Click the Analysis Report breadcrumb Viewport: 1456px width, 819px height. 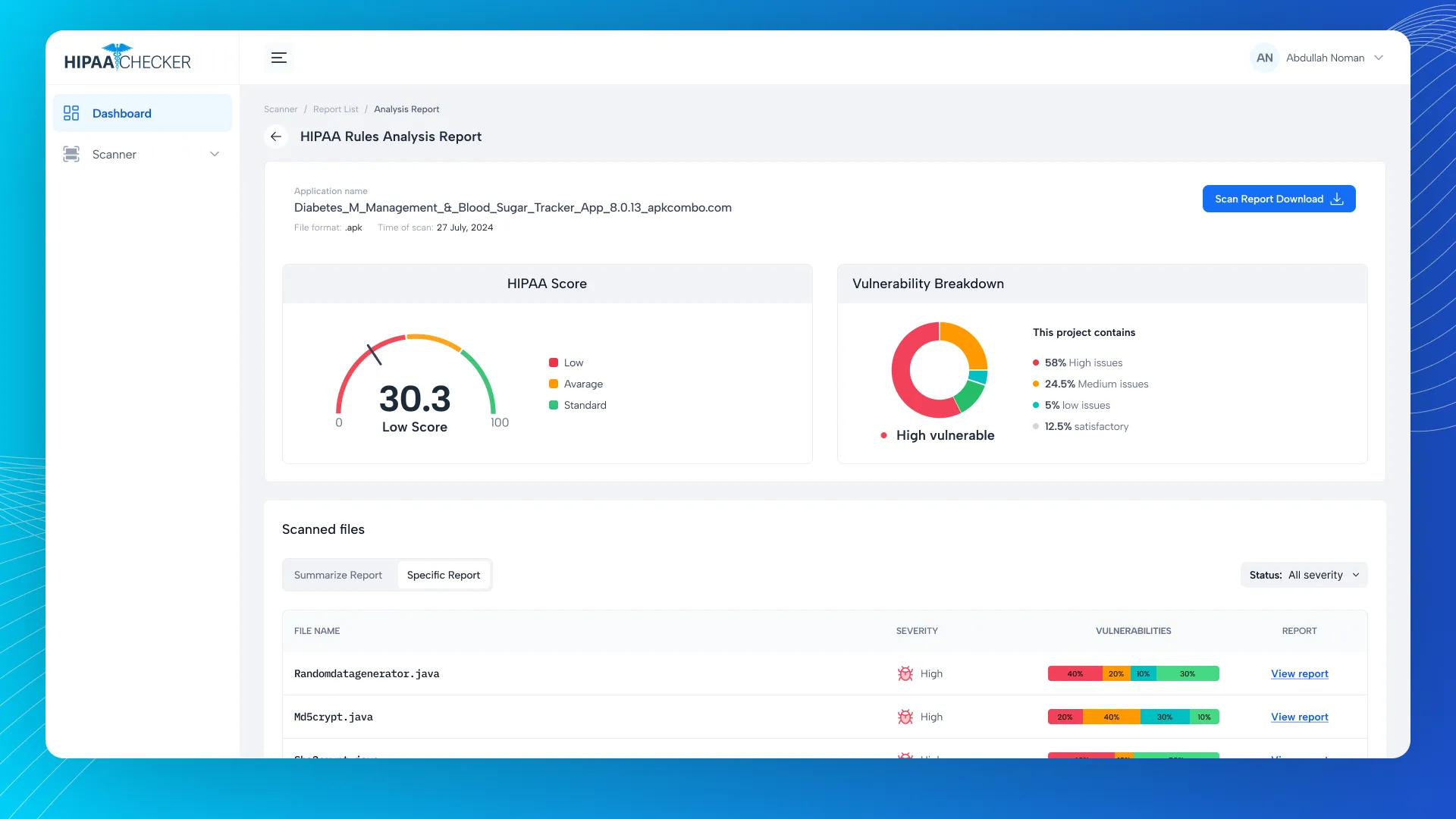[x=406, y=109]
